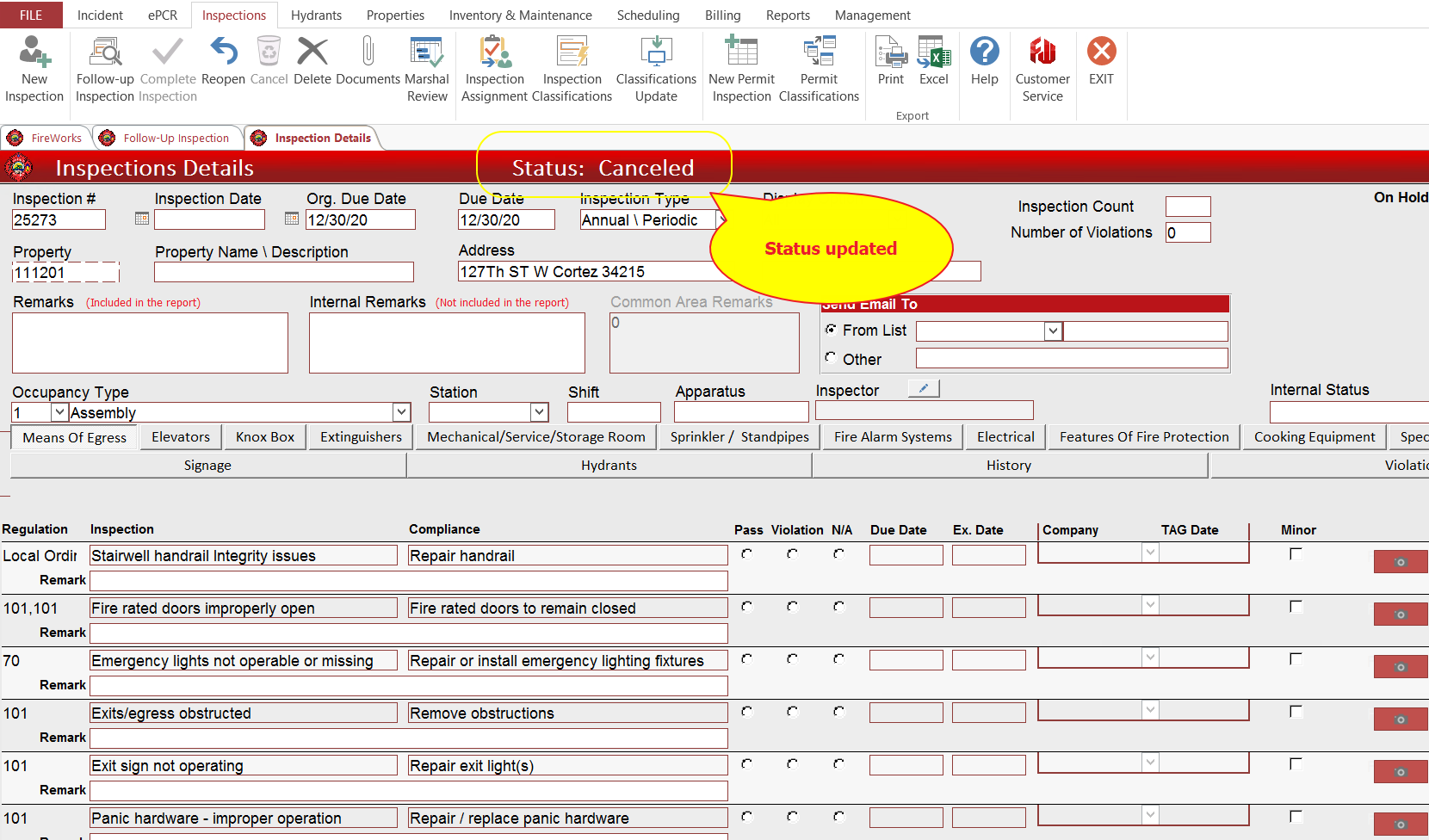This screenshot has height=840, width=1429.
Task: Expand the Occupancy Type Assembly dropdown
Action: click(401, 412)
